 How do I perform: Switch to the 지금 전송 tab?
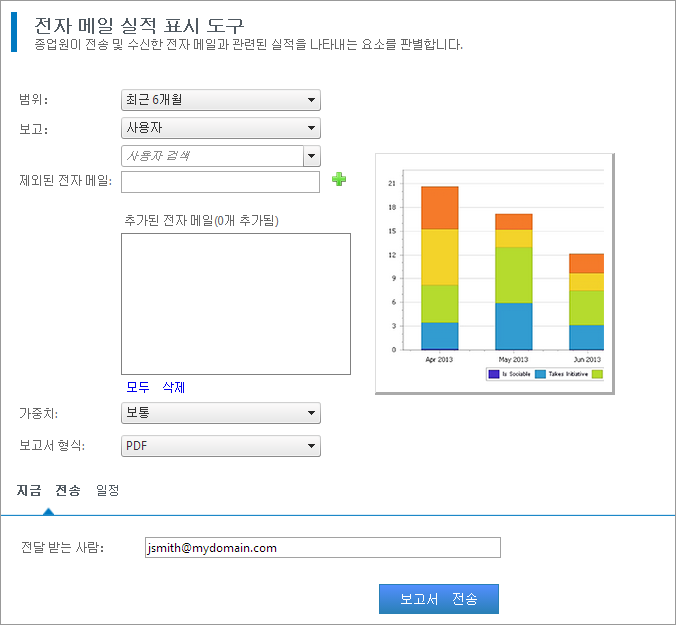(x=49, y=490)
